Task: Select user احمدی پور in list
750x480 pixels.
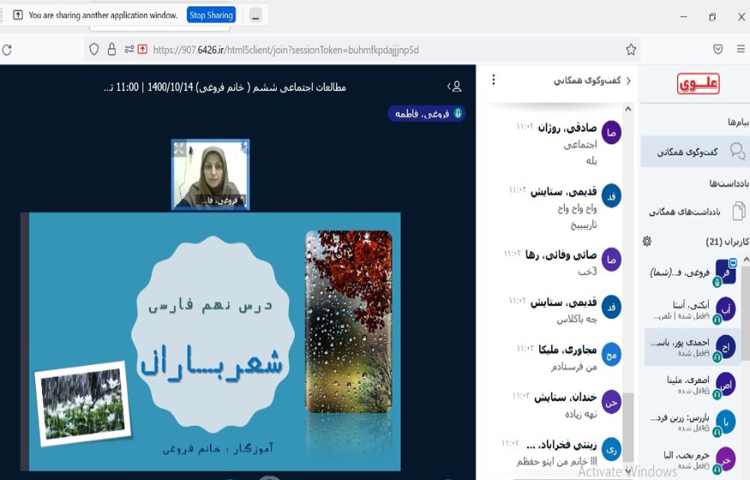Action: tap(693, 347)
